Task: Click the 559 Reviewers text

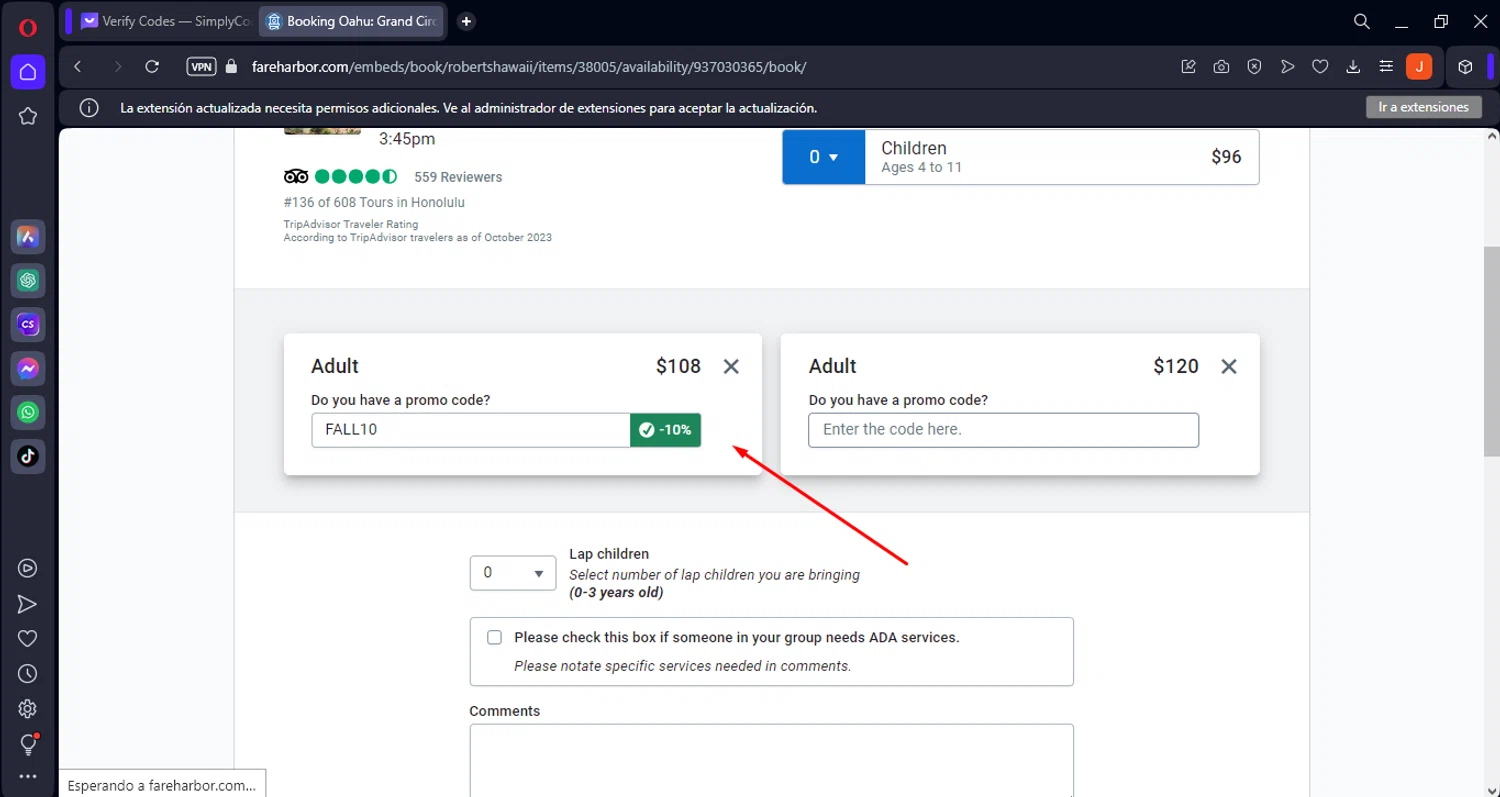Action: (x=458, y=177)
